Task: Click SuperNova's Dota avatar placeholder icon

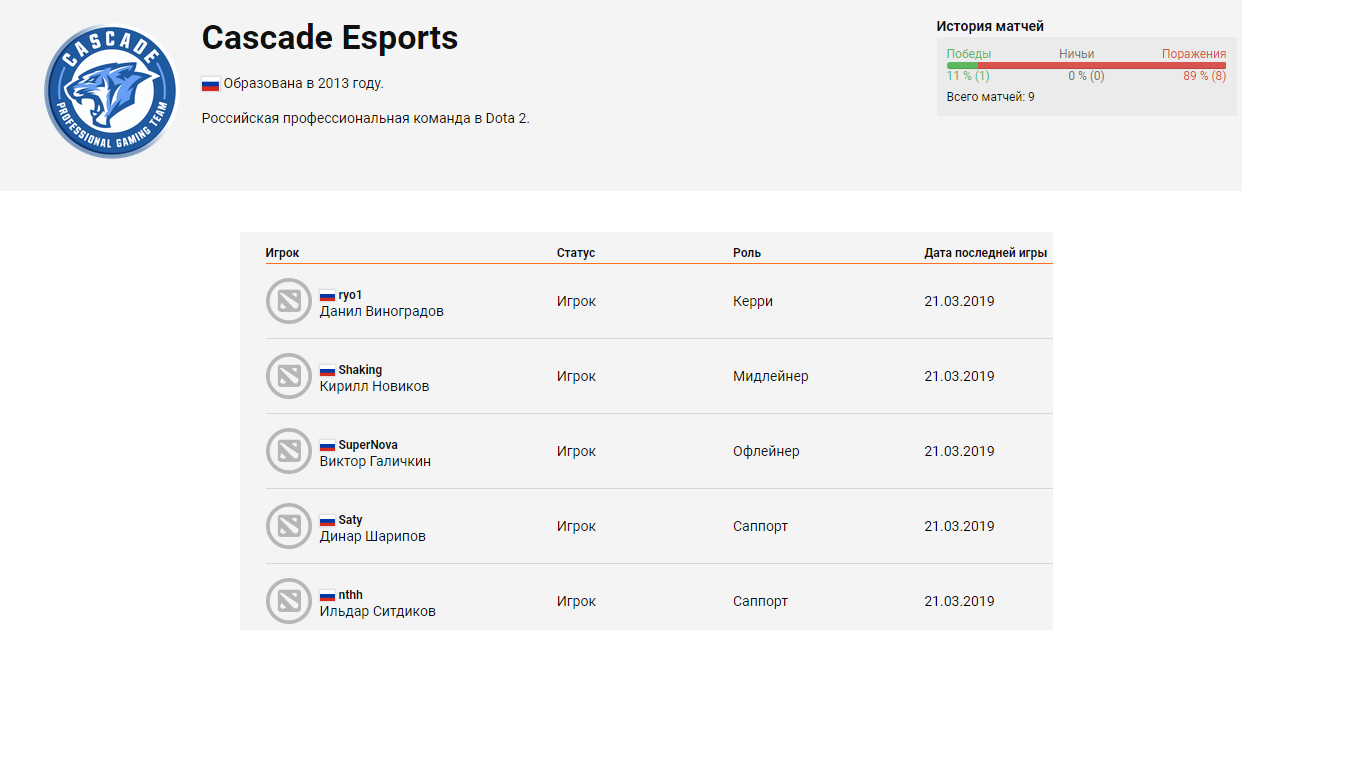Action: 289,451
